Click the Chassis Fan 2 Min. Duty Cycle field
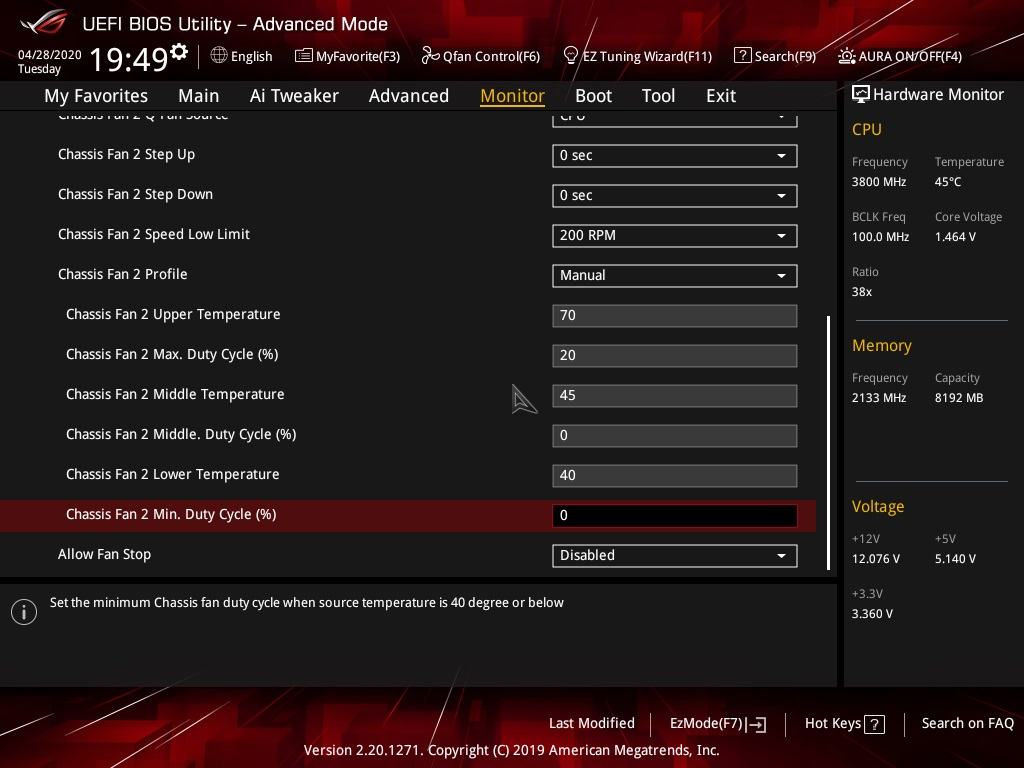Screen dimensions: 1024x768 coord(675,516)
